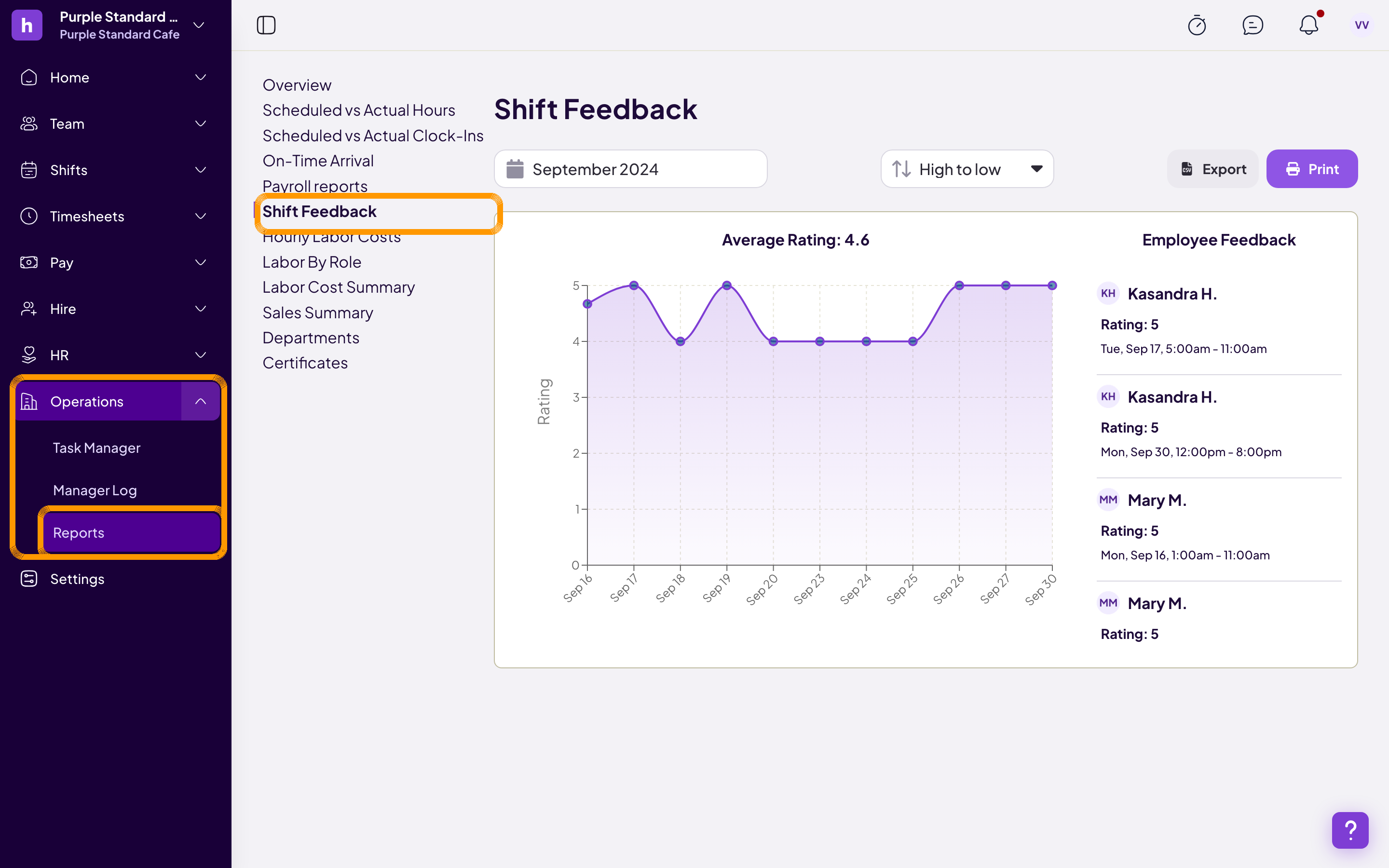
Task: Open the Overview report
Action: 297,85
